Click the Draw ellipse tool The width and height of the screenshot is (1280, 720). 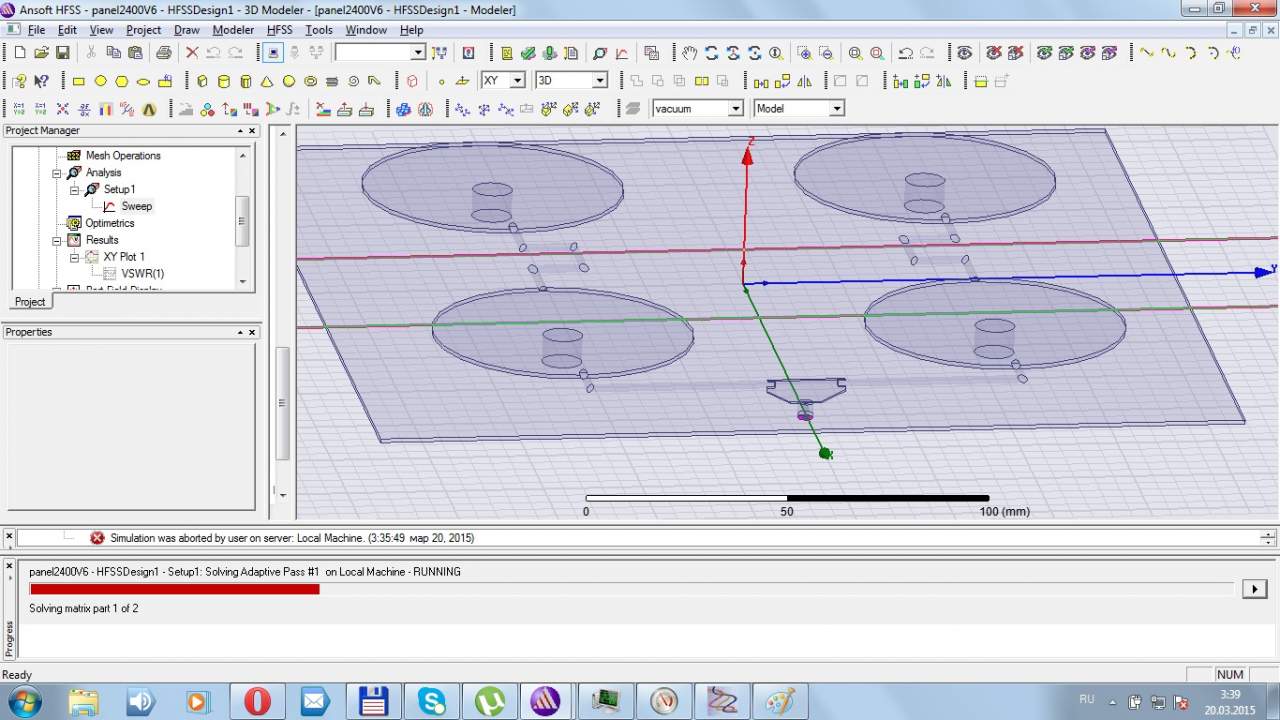coord(143,81)
